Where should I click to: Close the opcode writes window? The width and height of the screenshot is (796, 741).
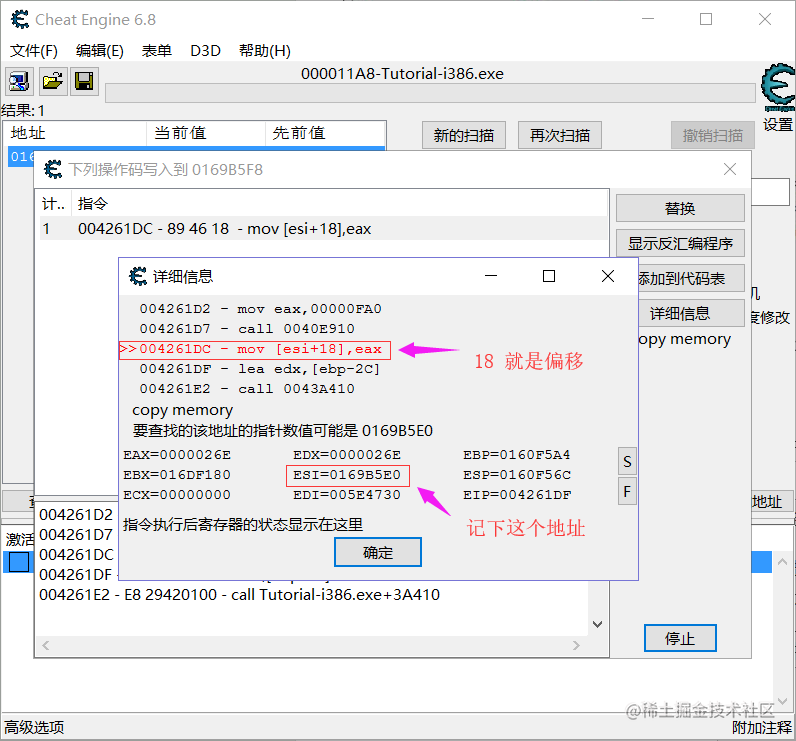(x=729, y=169)
